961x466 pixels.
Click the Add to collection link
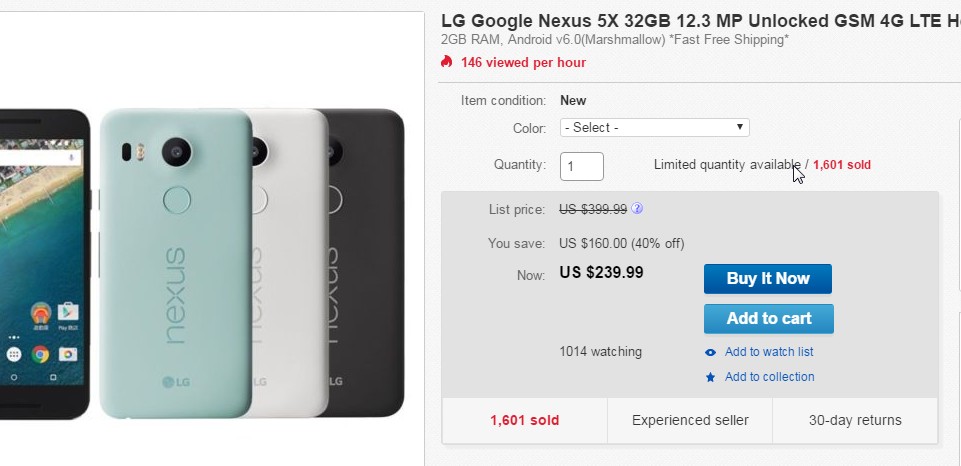(x=769, y=377)
